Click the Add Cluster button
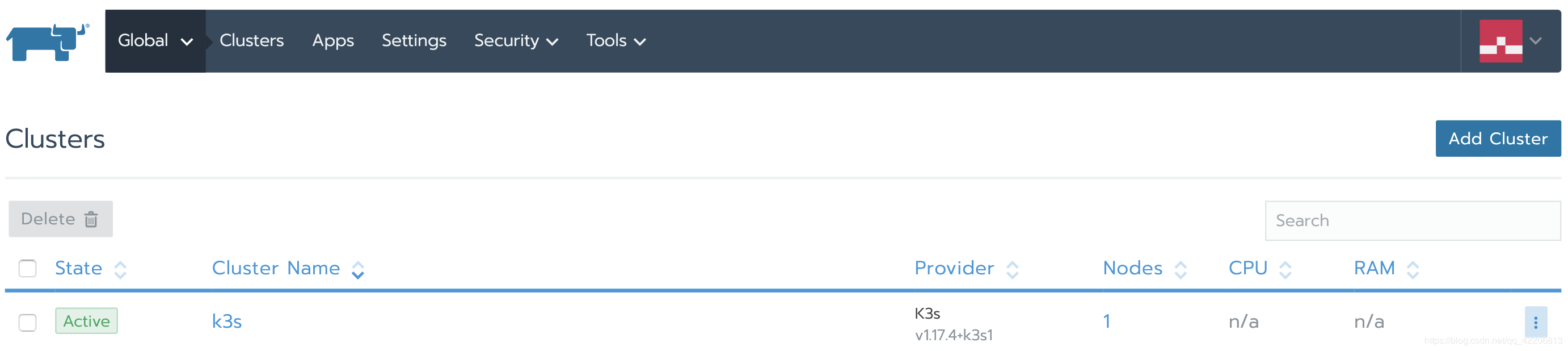This screenshot has height=351, width=1568. pyautogui.click(x=1498, y=139)
